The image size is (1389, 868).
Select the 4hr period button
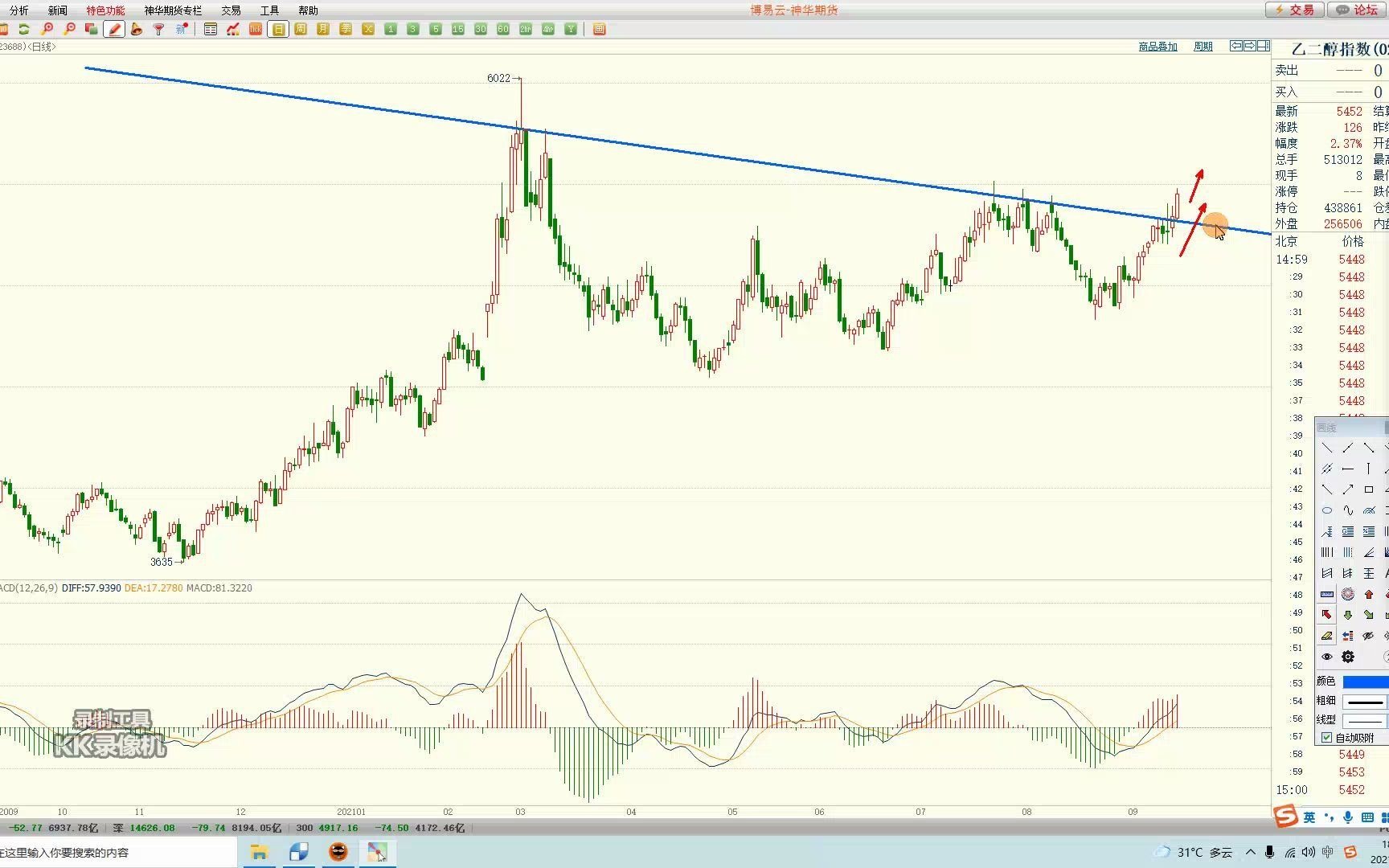click(x=548, y=30)
